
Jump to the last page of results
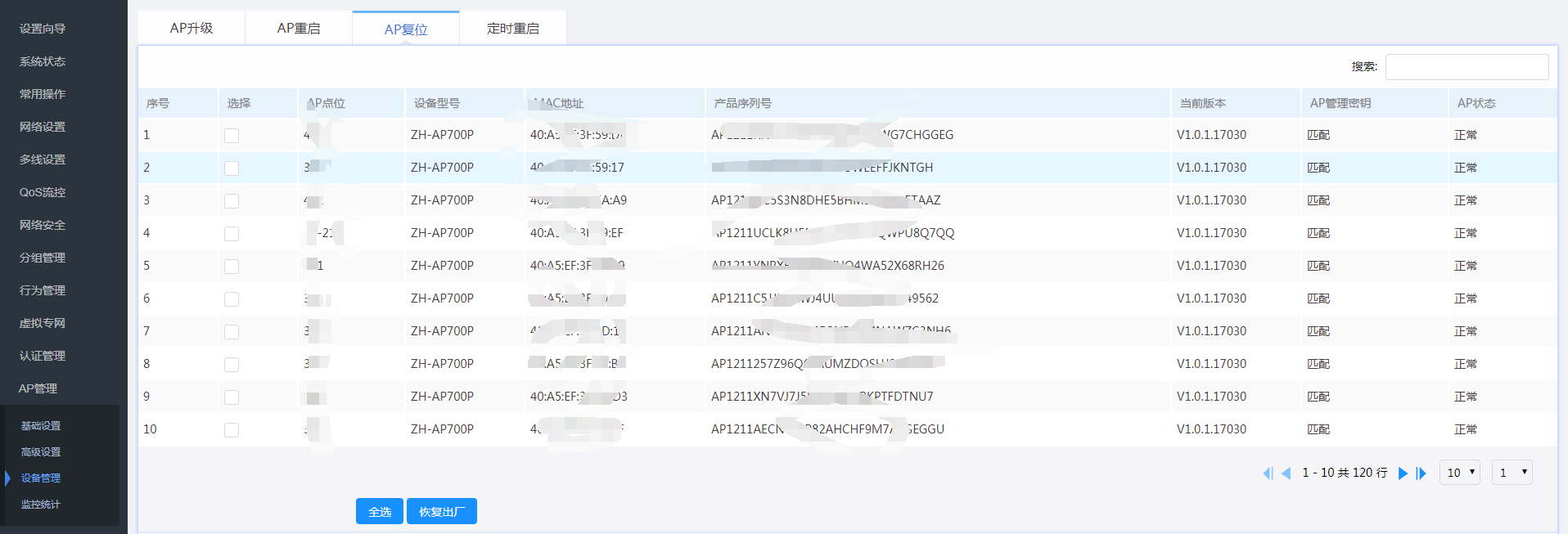[1422, 473]
